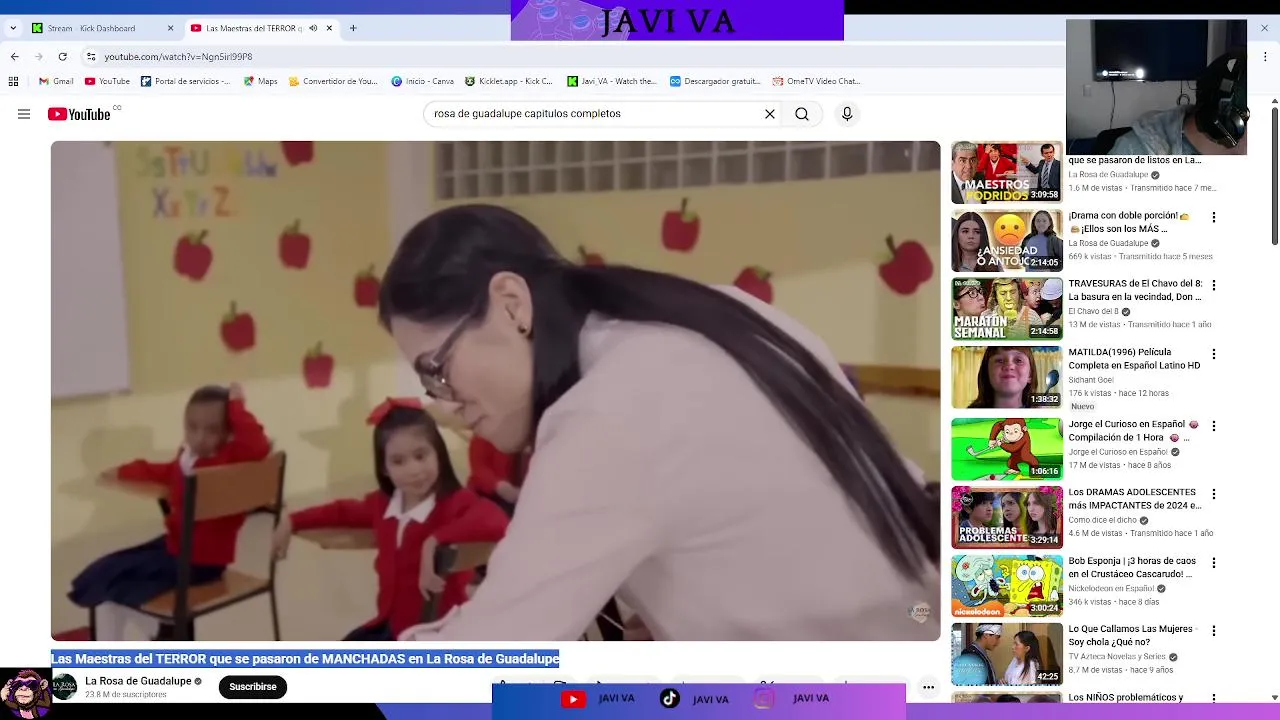Open the YouTube hamburger guide menu
Image resolution: width=1280 pixels, height=720 pixels.
point(24,114)
